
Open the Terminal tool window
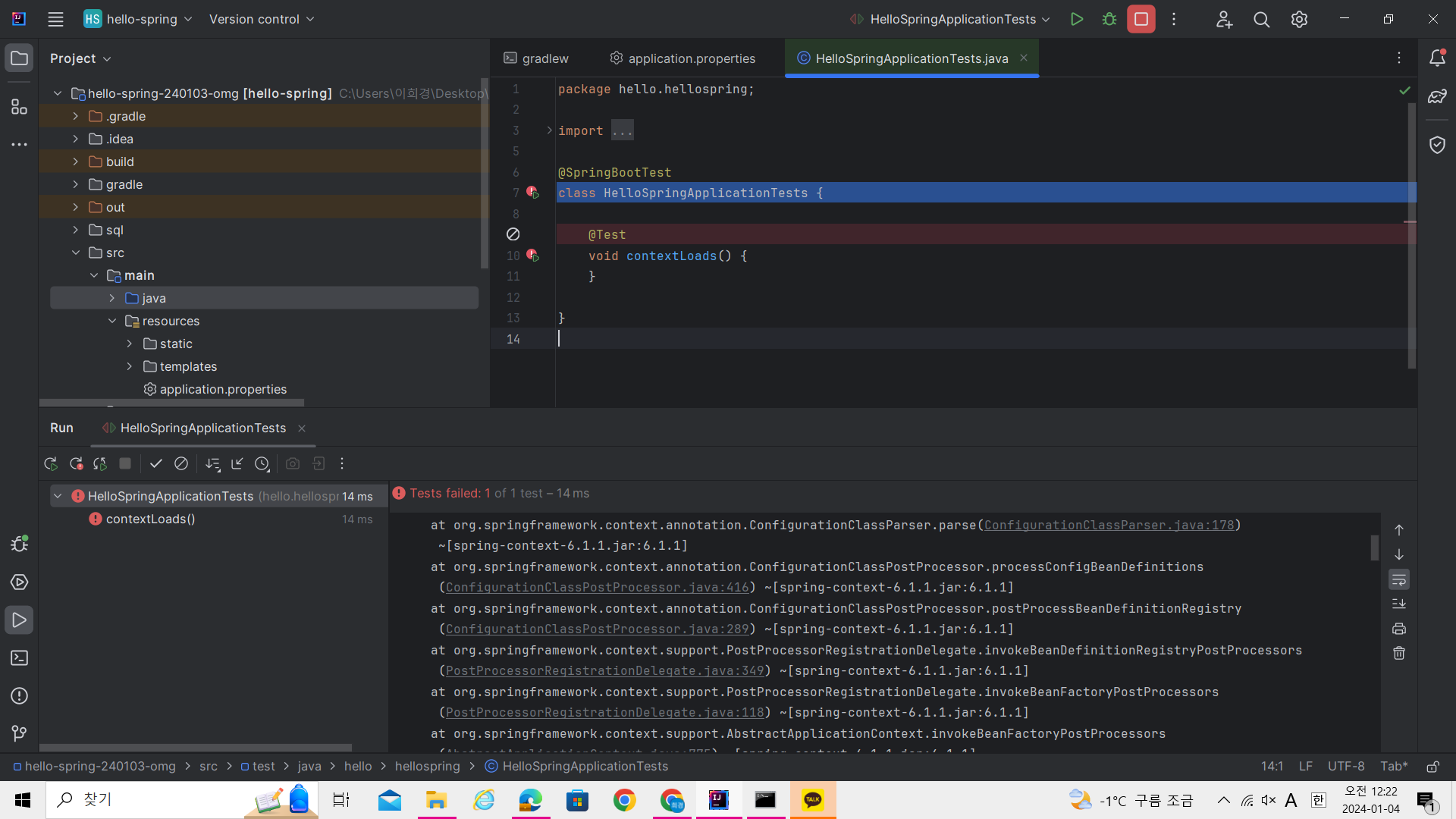pos(20,657)
